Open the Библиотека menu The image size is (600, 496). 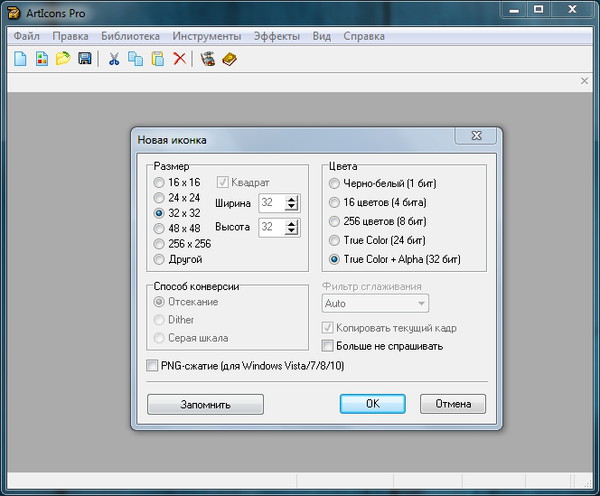coord(130,36)
